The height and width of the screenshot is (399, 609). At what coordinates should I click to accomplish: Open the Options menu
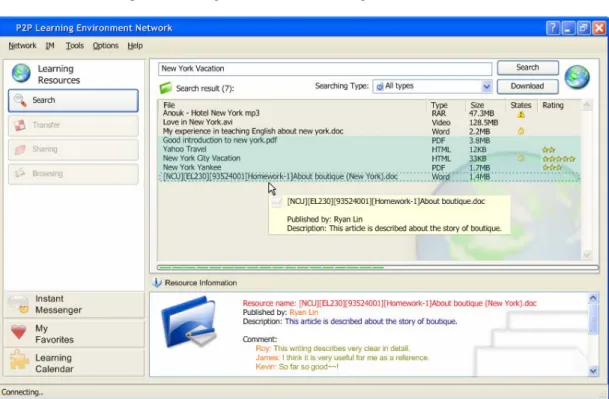[105, 46]
